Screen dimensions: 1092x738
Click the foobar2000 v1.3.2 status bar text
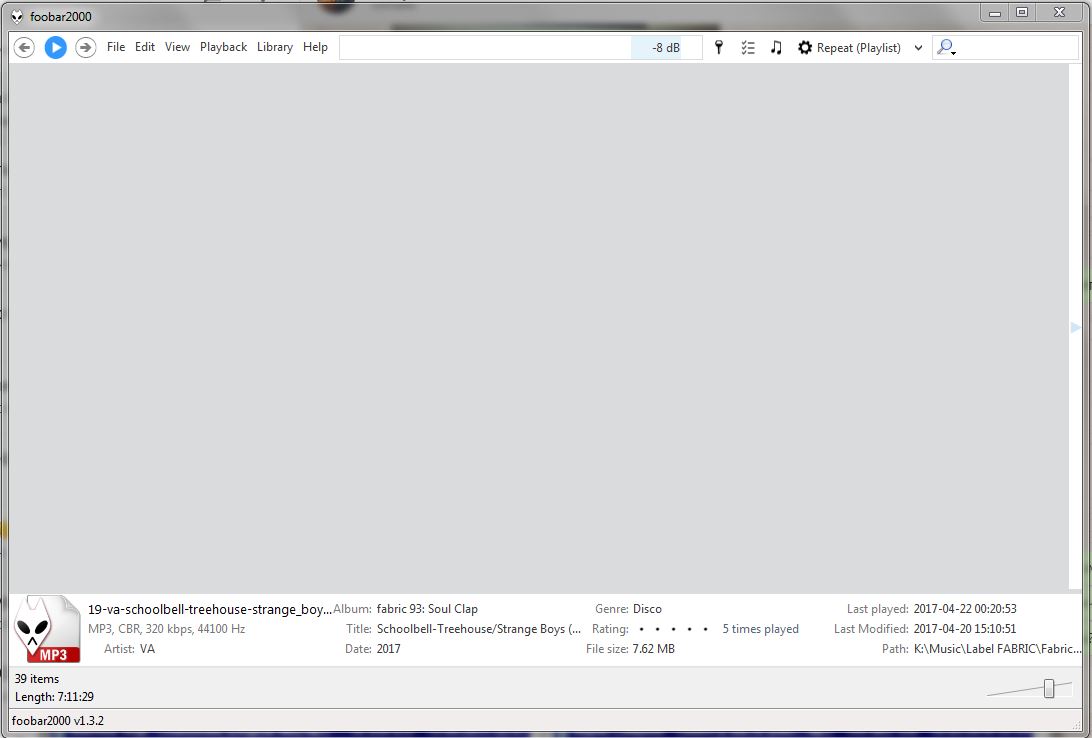tap(58, 721)
